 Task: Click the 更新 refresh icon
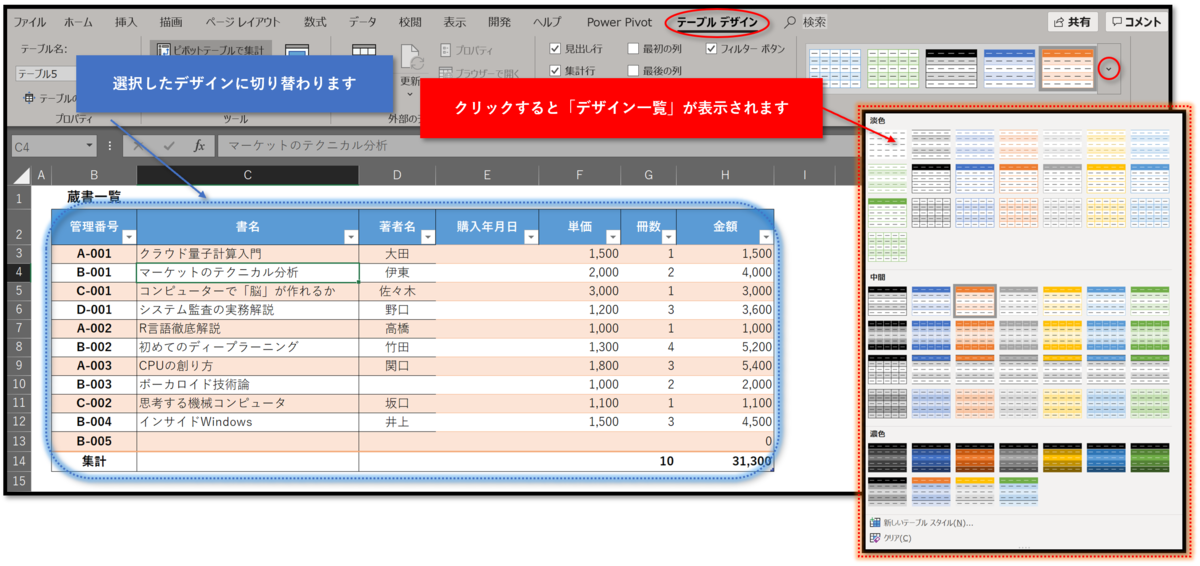[x=410, y=58]
